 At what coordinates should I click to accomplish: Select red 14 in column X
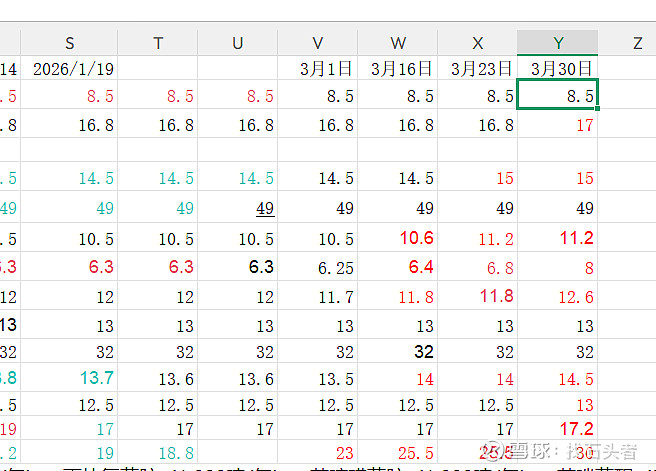click(x=477, y=378)
